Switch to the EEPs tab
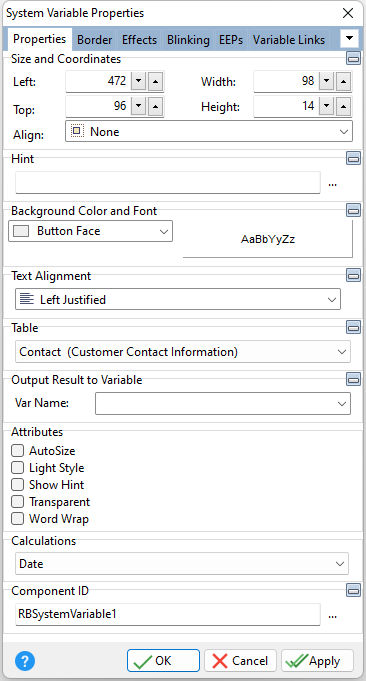 (231, 40)
